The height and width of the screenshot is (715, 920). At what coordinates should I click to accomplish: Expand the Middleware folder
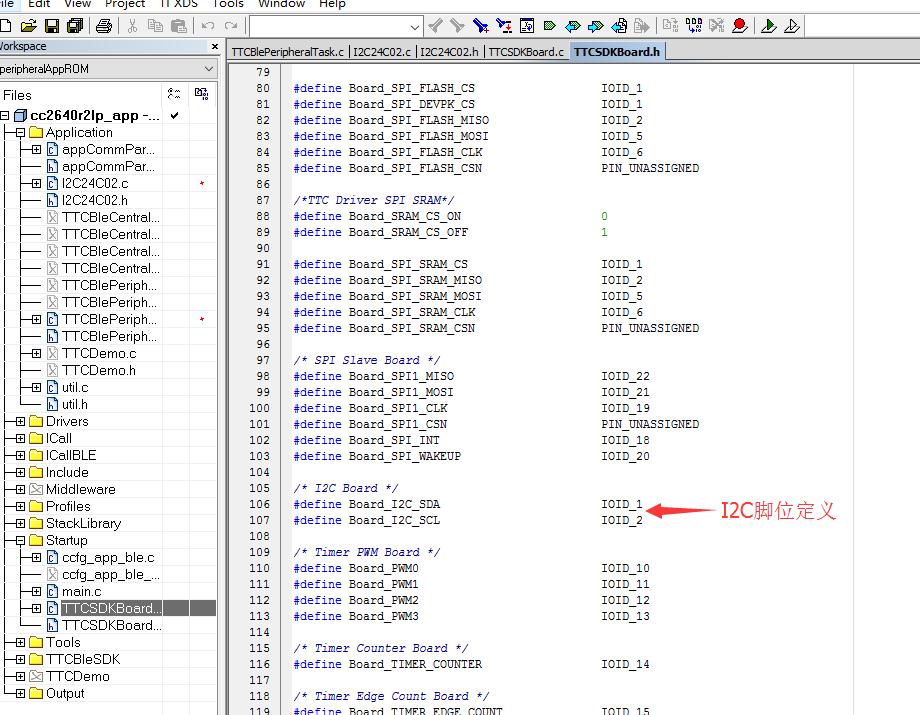click(21, 490)
